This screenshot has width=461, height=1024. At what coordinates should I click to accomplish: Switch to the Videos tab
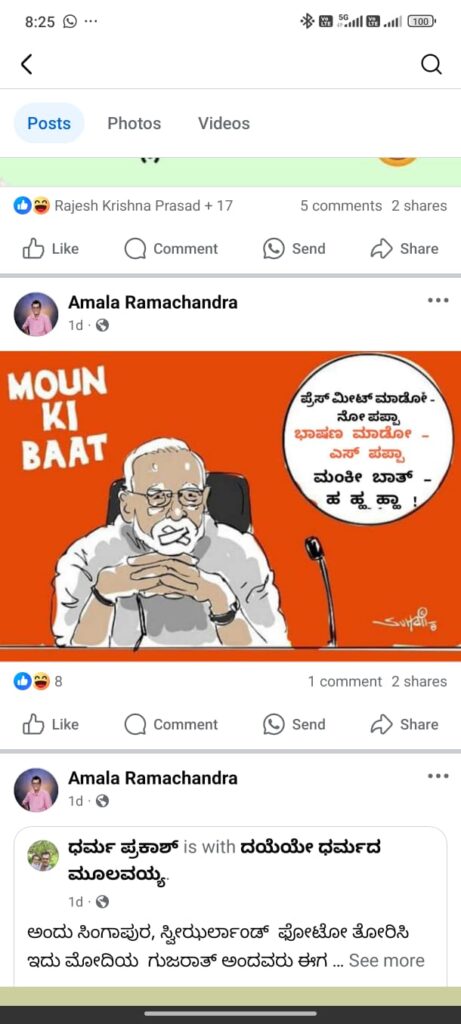pyautogui.click(x=224, y=123)
